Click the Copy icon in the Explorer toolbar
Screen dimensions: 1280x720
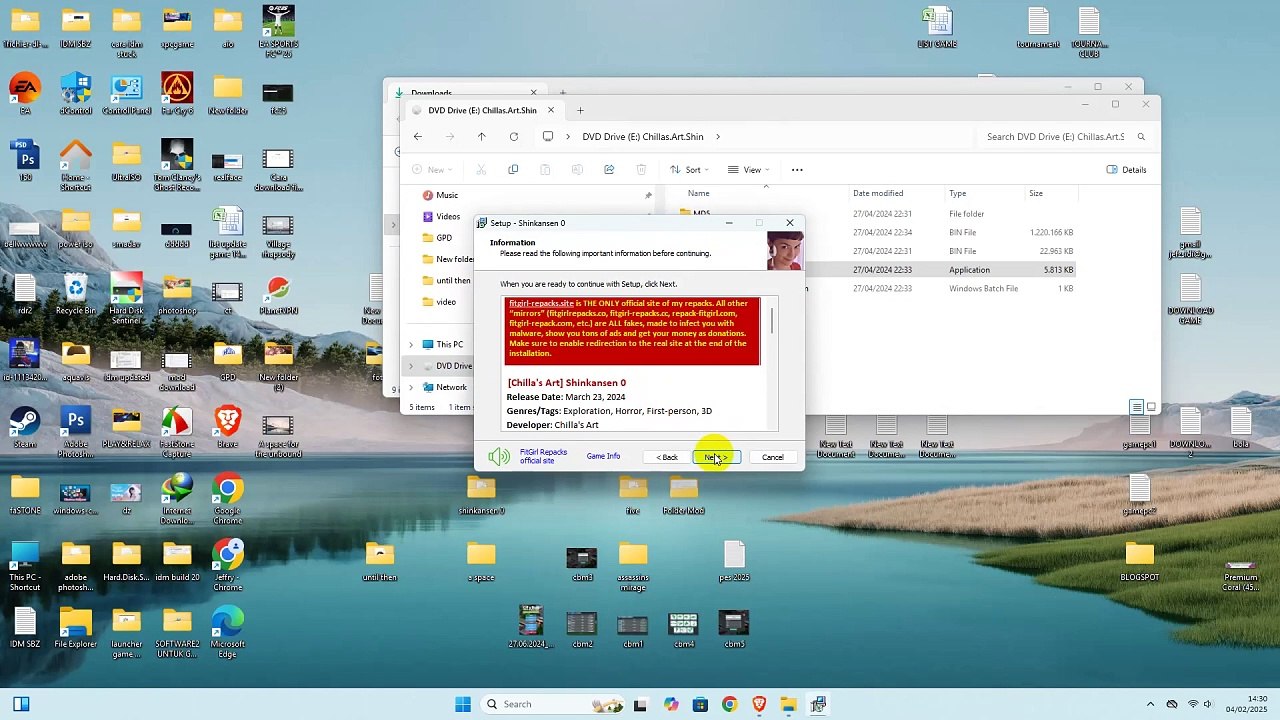513,170
